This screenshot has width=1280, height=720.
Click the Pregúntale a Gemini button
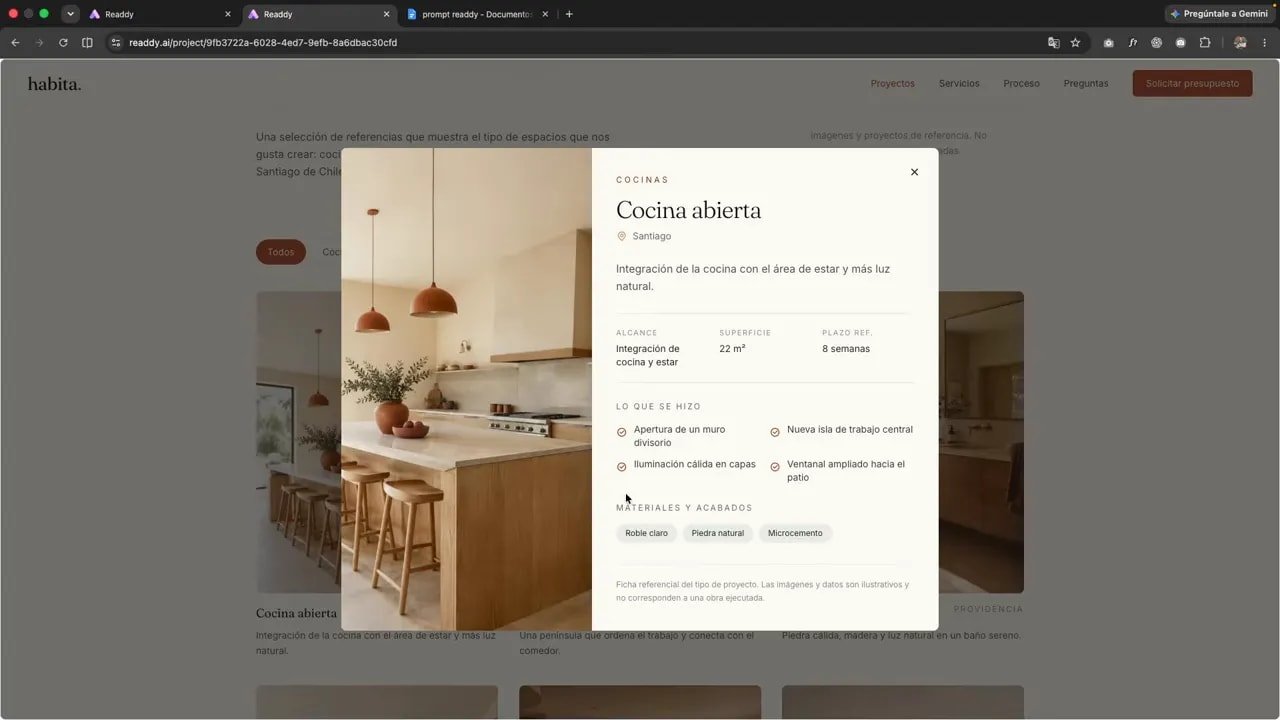1219,14
